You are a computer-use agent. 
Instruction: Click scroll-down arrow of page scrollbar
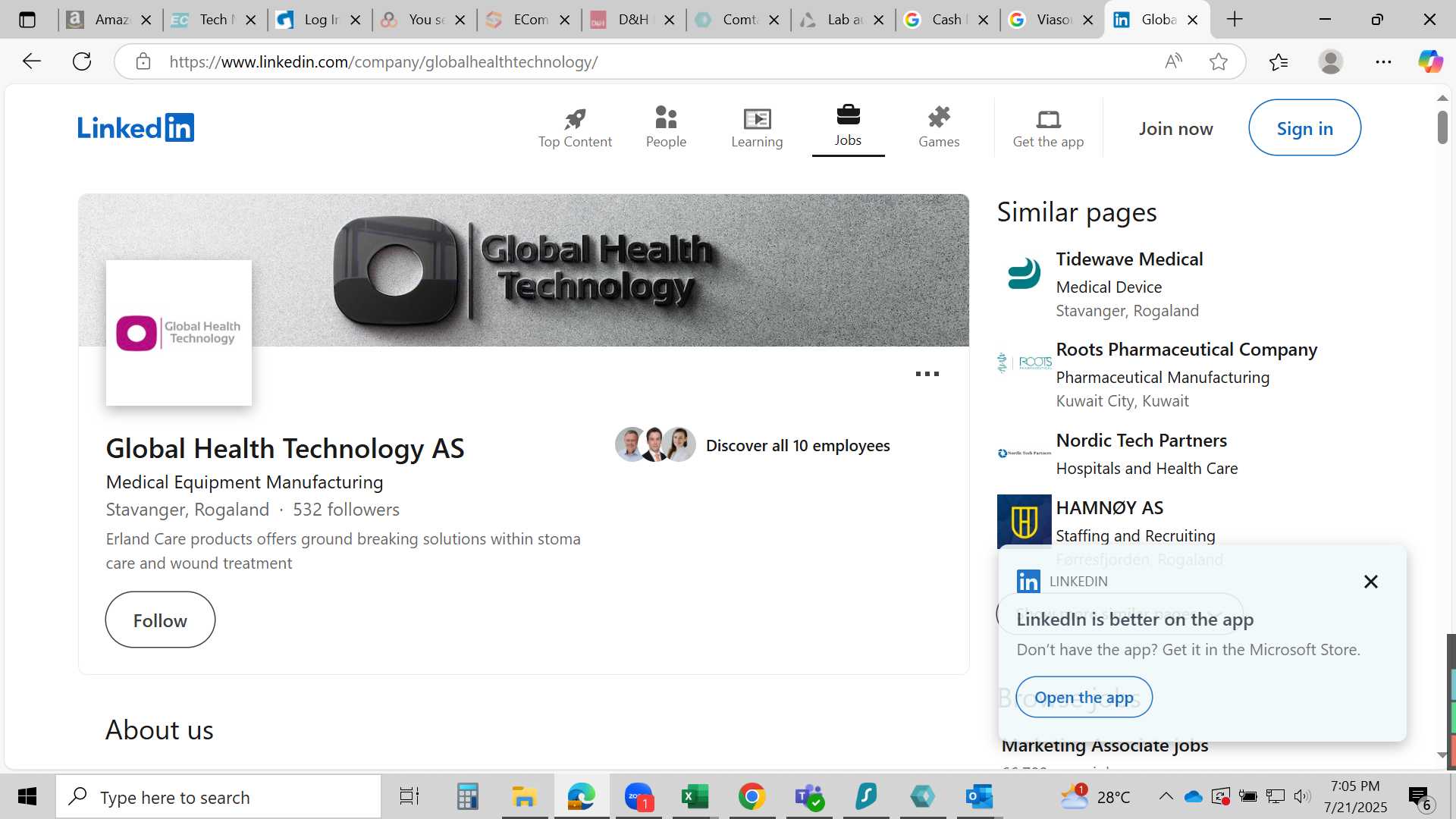click(1442, 755)
